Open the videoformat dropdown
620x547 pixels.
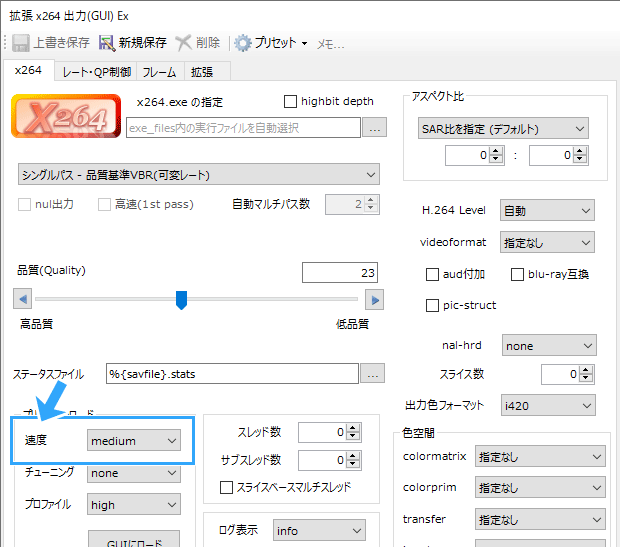547,242
